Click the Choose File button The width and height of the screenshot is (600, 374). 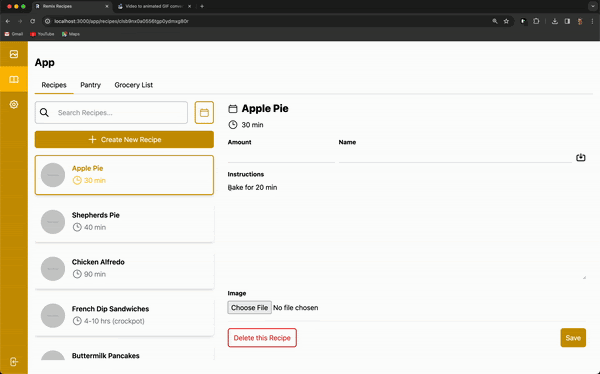(x=249, y=307)
